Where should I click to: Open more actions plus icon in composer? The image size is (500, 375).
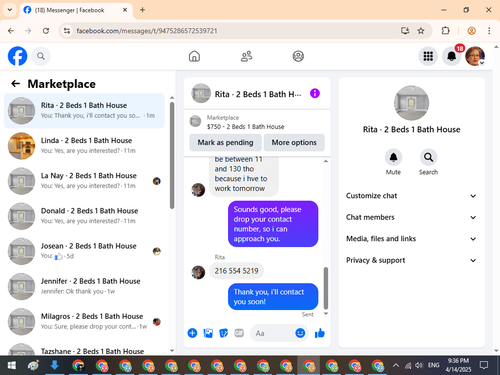click(x=192, y=333)
